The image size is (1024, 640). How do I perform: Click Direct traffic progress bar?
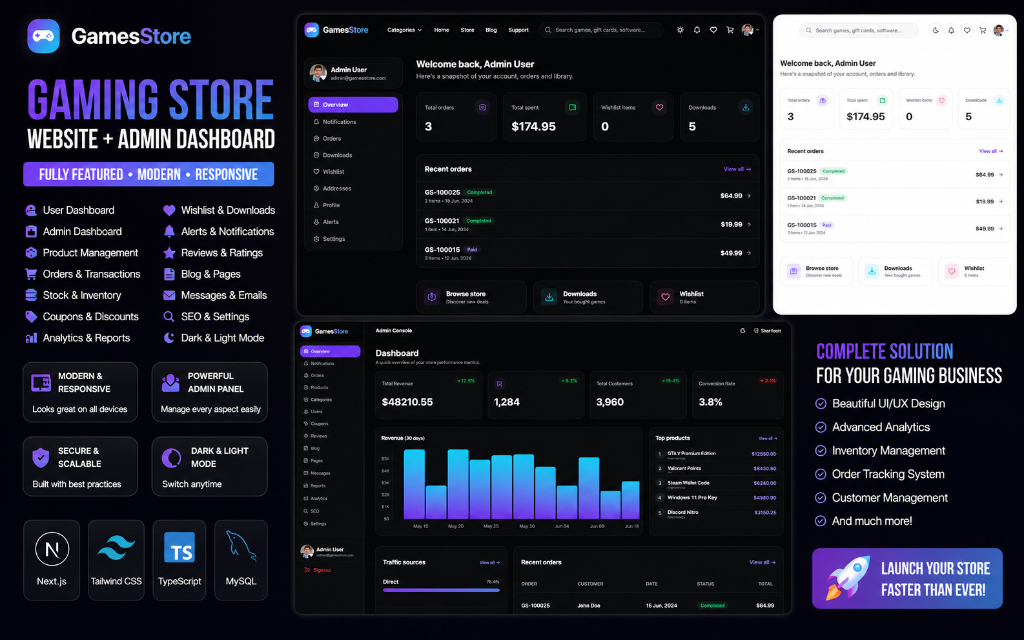[441, 590]
